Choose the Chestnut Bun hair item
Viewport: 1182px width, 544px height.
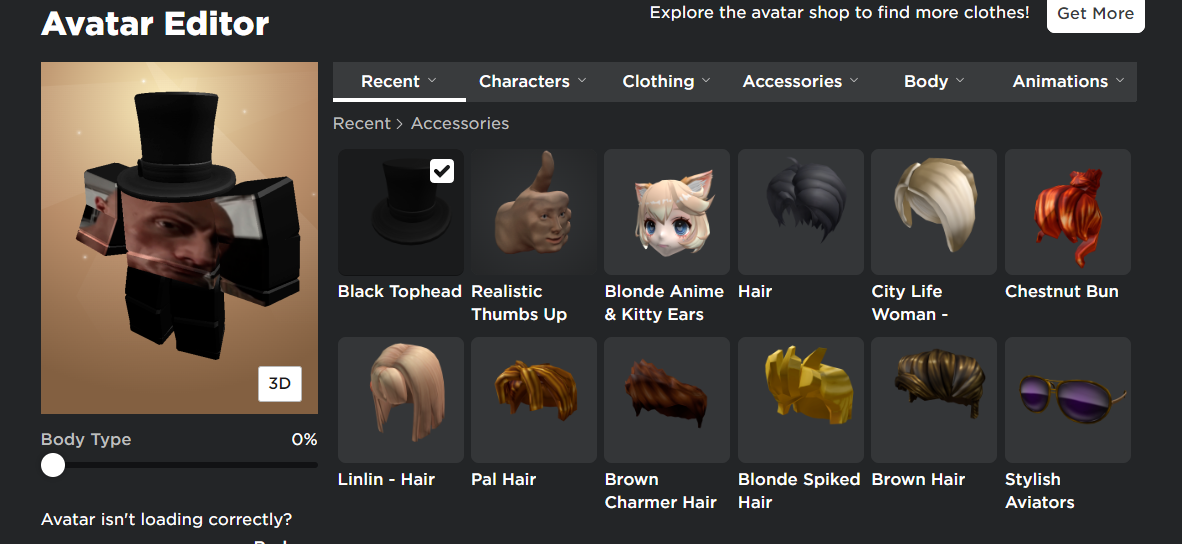[1067, 212]
